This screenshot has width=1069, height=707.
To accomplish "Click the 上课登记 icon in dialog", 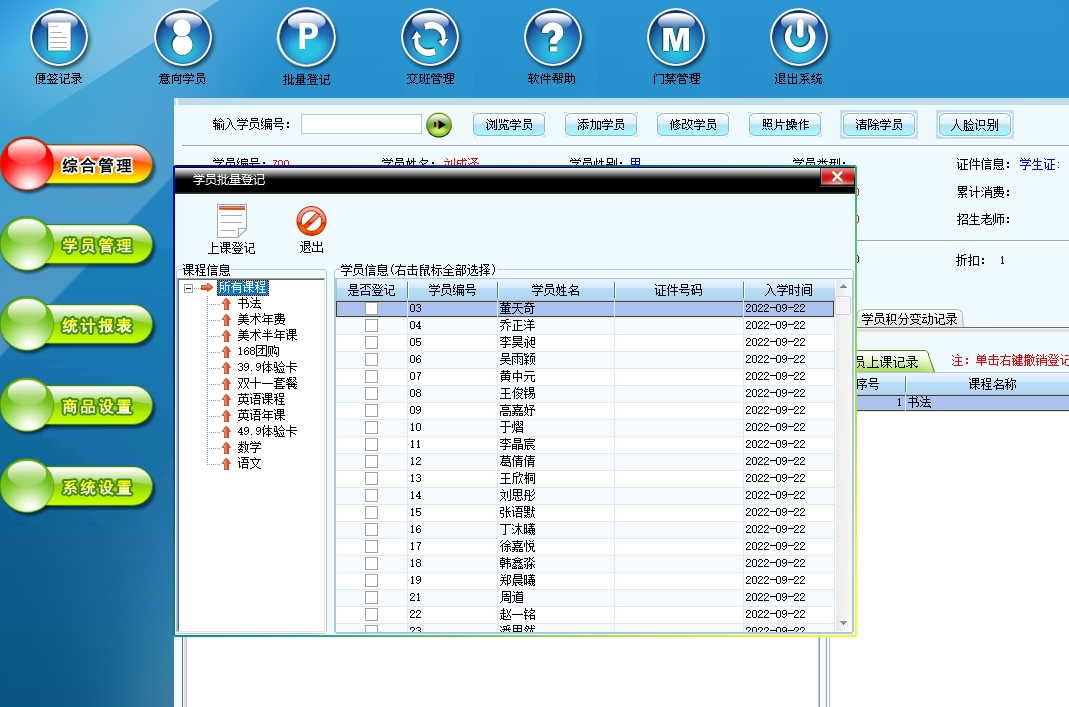I will pos(231,222).
